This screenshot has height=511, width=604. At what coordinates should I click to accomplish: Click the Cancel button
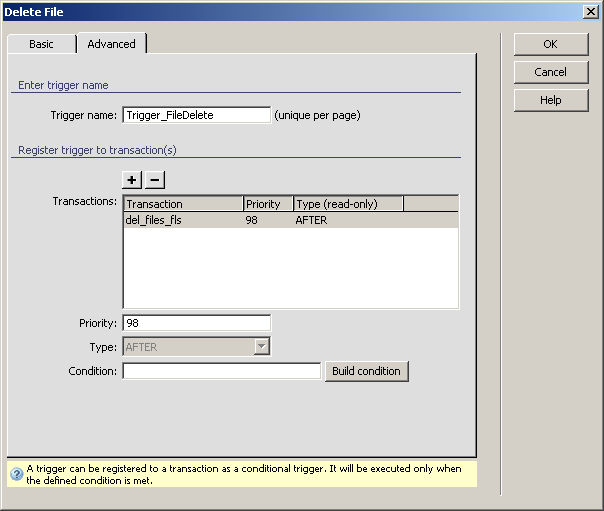point(550,72)
